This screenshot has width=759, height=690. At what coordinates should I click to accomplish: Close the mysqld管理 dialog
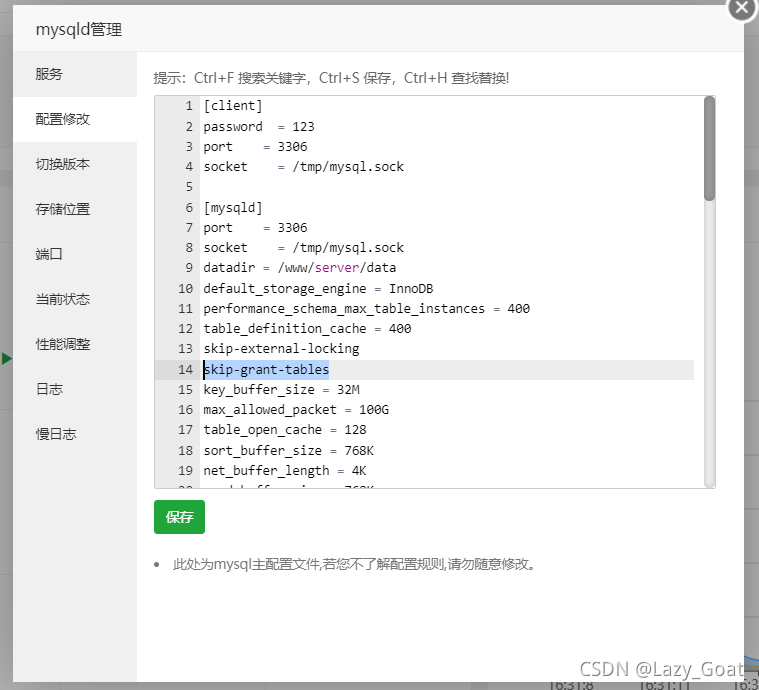coord(742,8)
